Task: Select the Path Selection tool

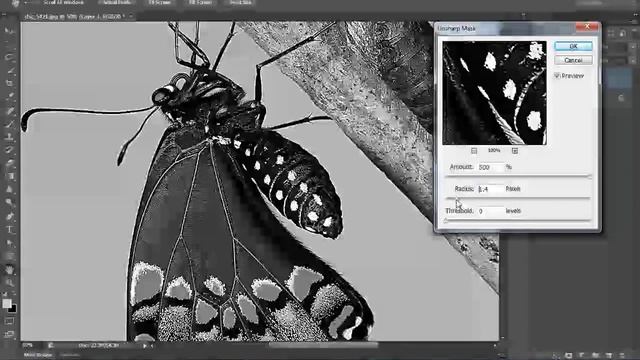Action: 9,243
